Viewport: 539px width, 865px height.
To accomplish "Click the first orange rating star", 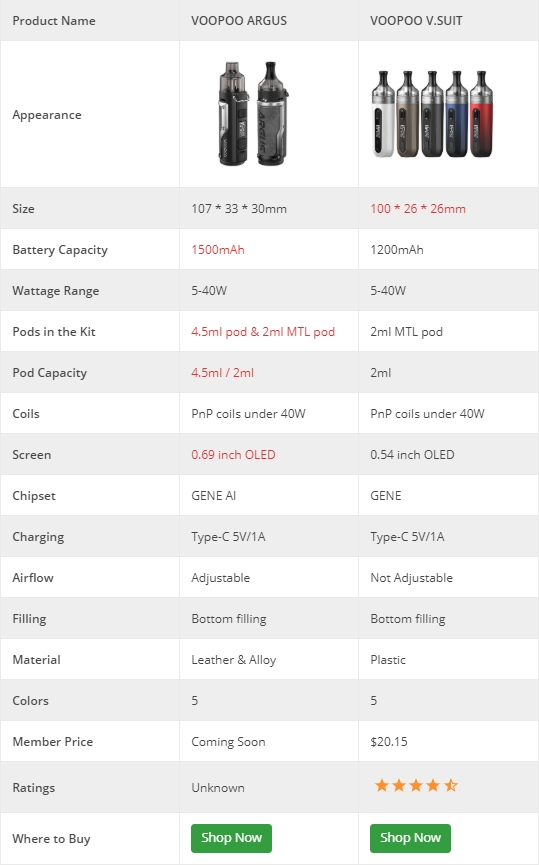I will [x=381, y=785].
